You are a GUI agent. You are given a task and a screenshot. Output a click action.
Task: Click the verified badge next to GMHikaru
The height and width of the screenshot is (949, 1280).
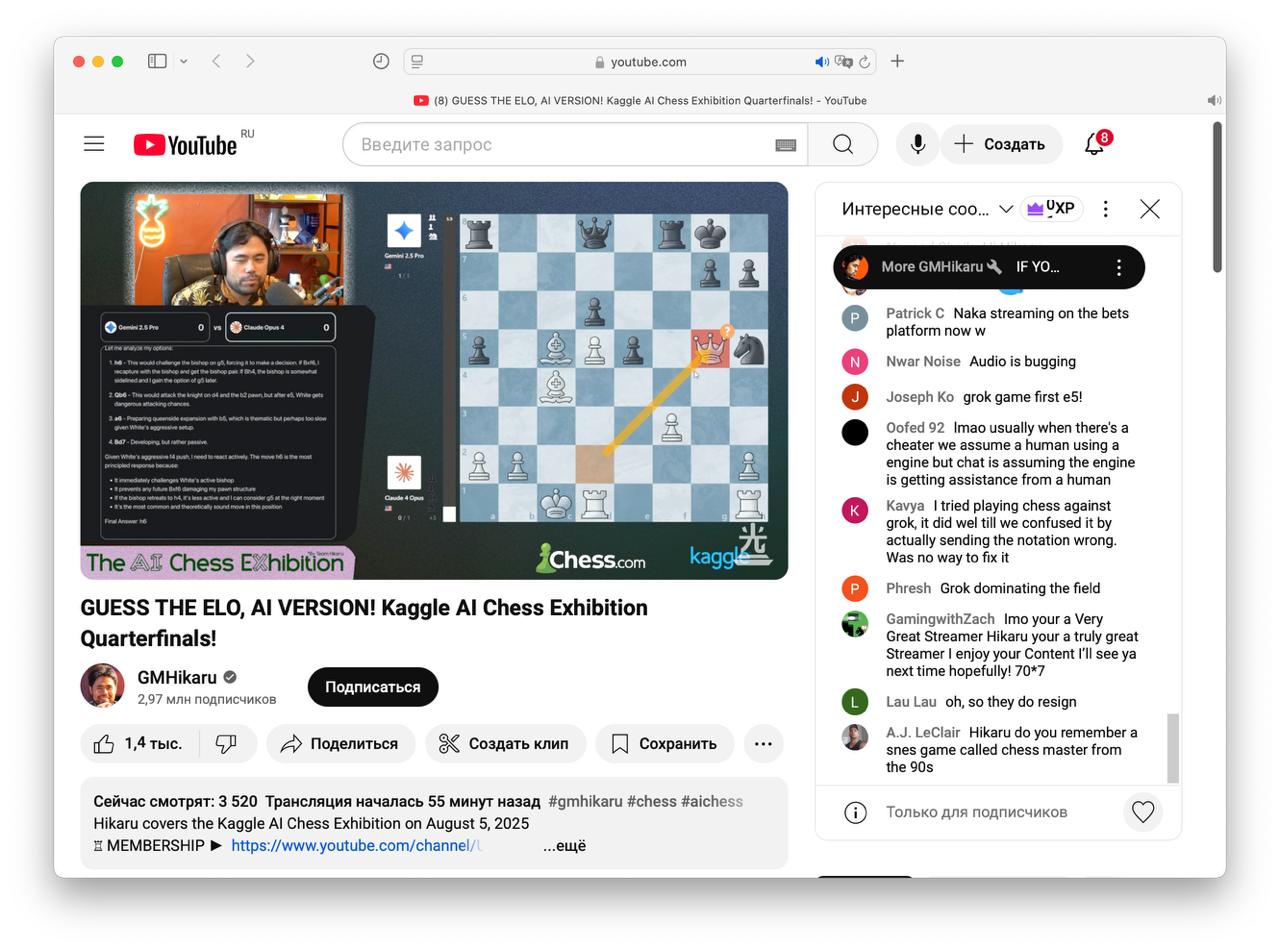pyautogui.click(x=230, y=677)
